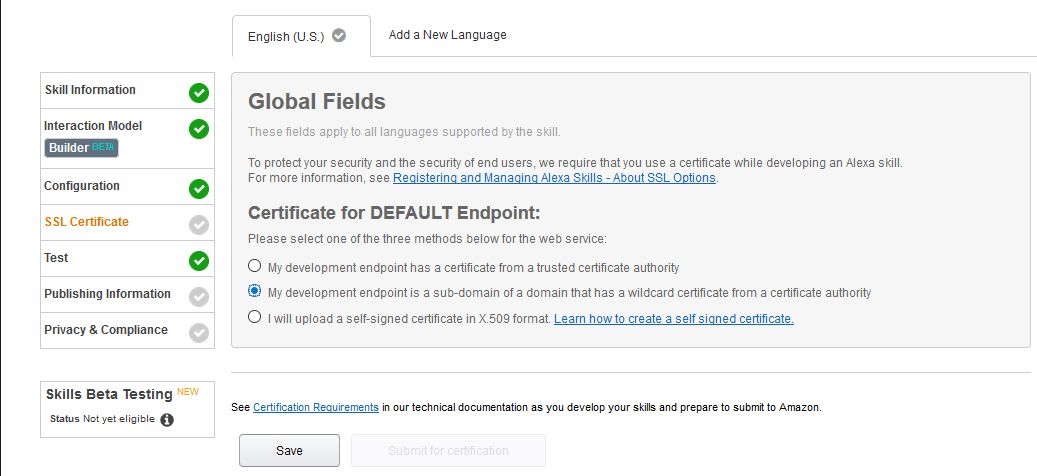Choose upload self-signed certificate radio option
The height and width of the screenshot is (476, 1037).
[x=255, y=318]
